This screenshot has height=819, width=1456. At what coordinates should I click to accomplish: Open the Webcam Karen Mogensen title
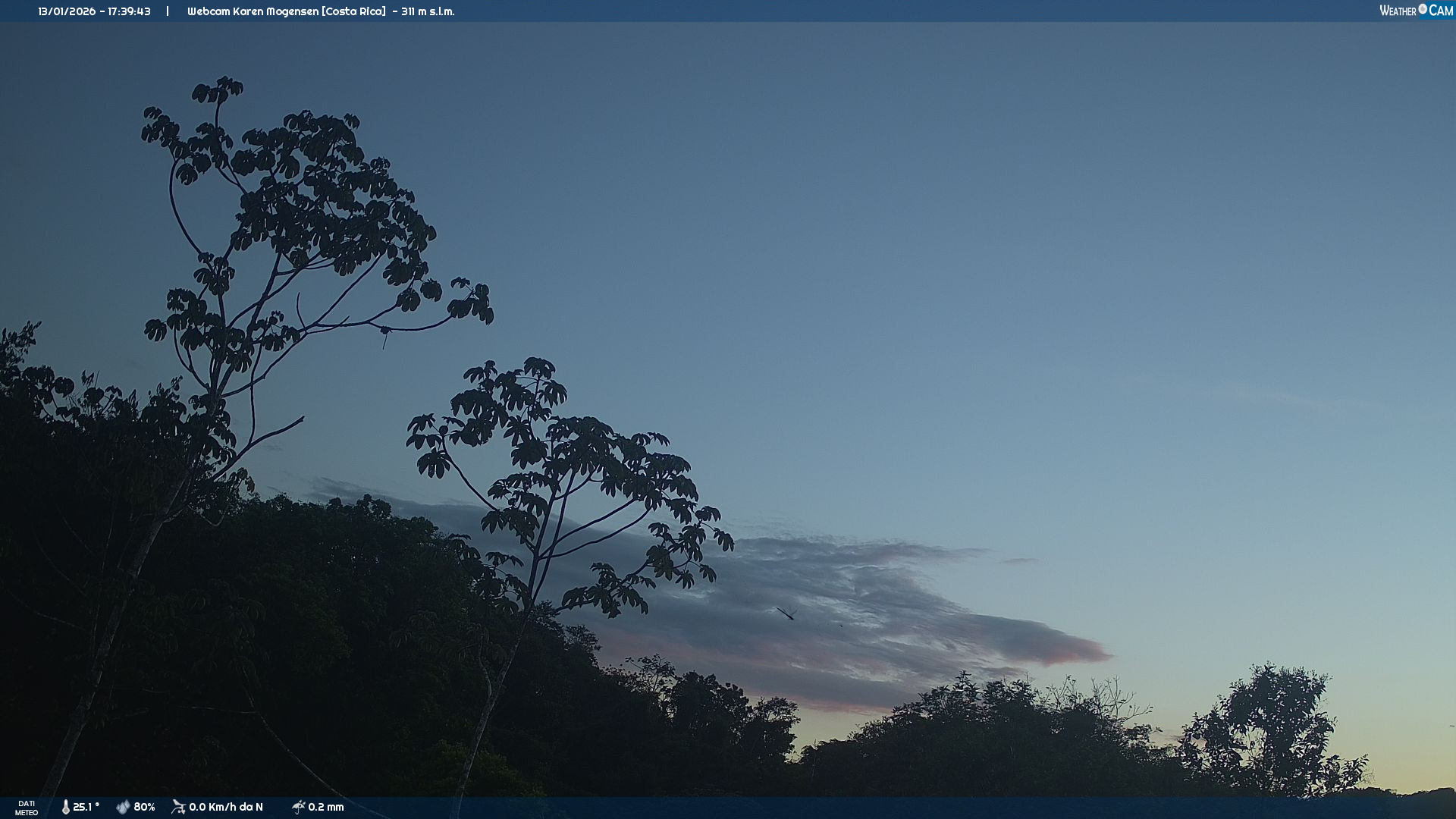click(253, 11)
